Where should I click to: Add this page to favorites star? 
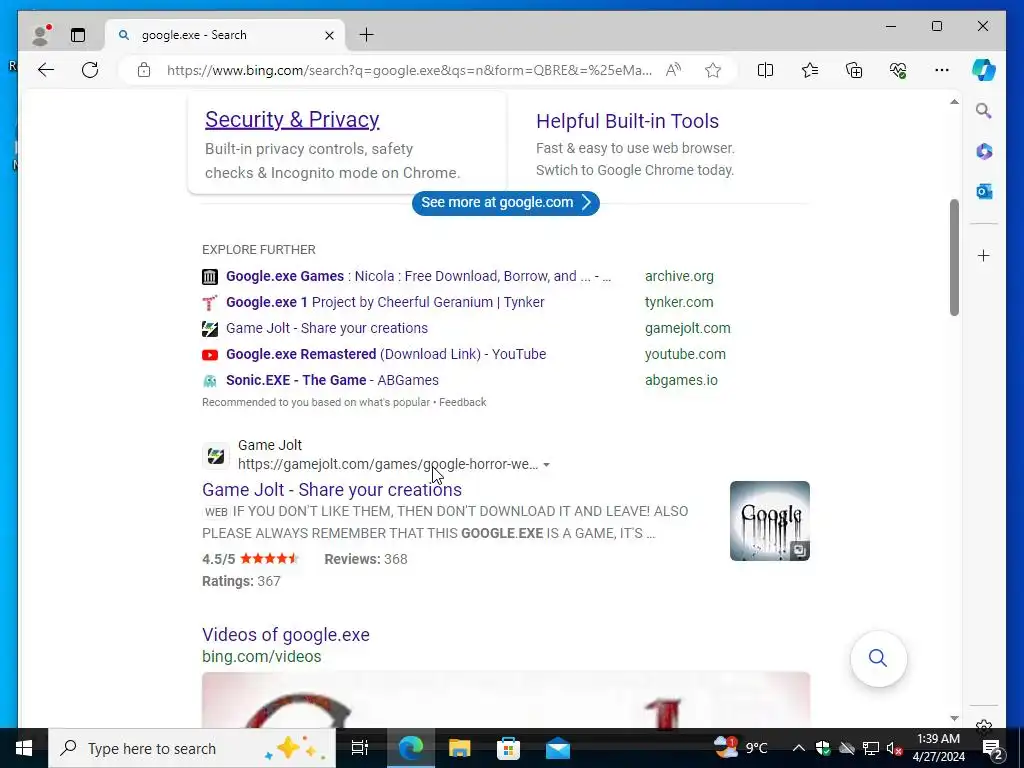[713, 70]
